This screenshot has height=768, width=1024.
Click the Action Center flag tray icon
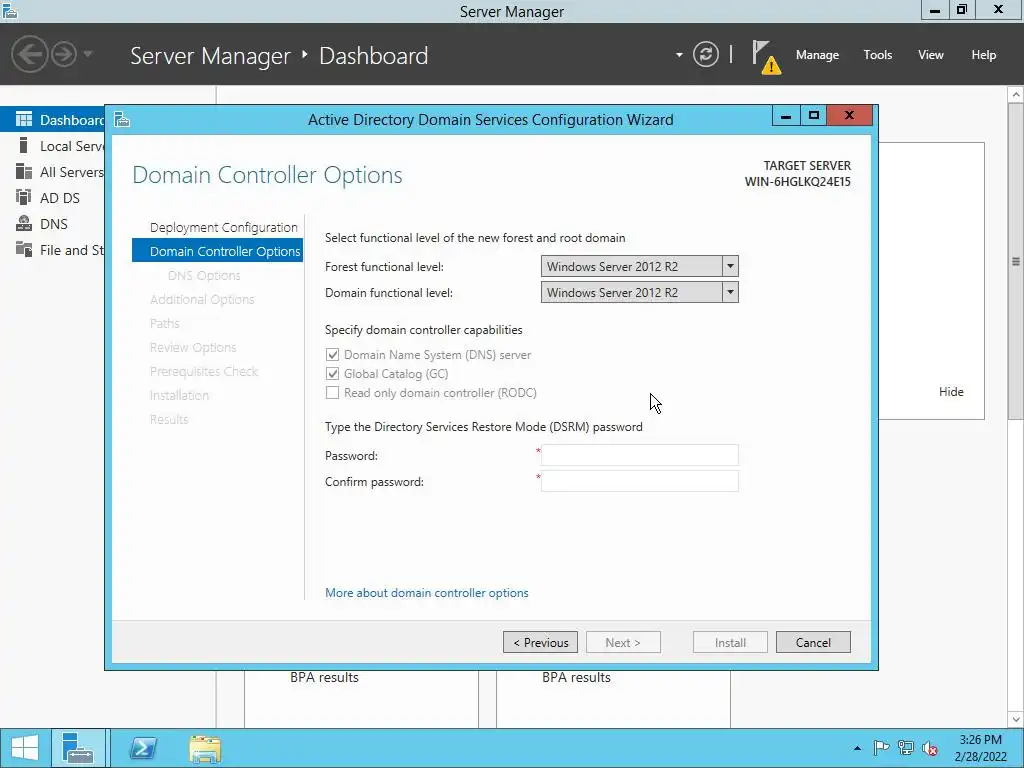881,748
